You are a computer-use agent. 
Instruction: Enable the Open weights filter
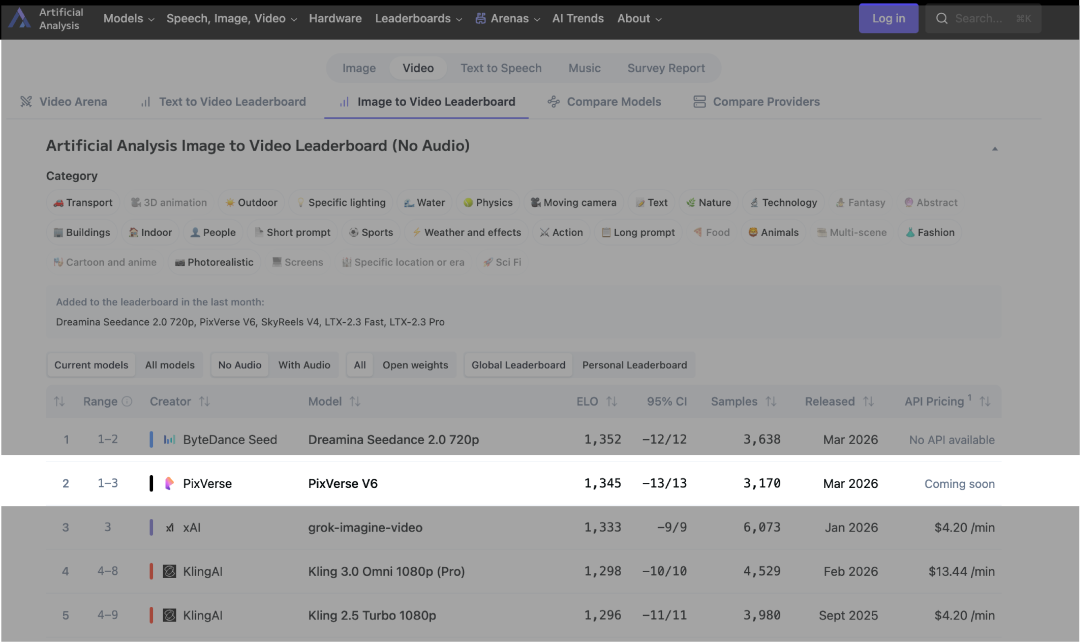click(x=415, y=366)
